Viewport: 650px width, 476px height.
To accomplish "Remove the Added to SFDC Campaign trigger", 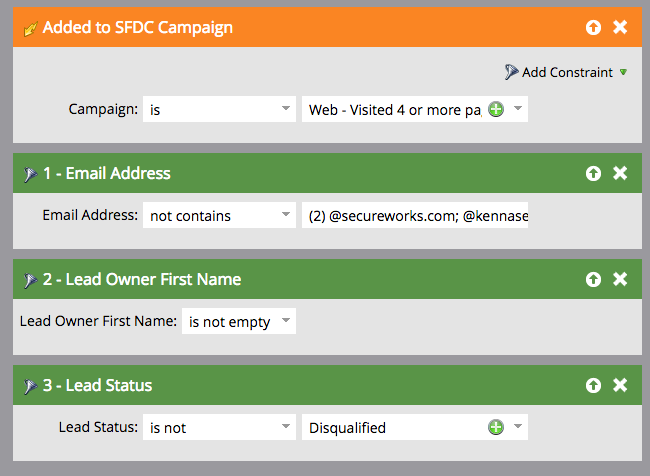I will (620, 27).
